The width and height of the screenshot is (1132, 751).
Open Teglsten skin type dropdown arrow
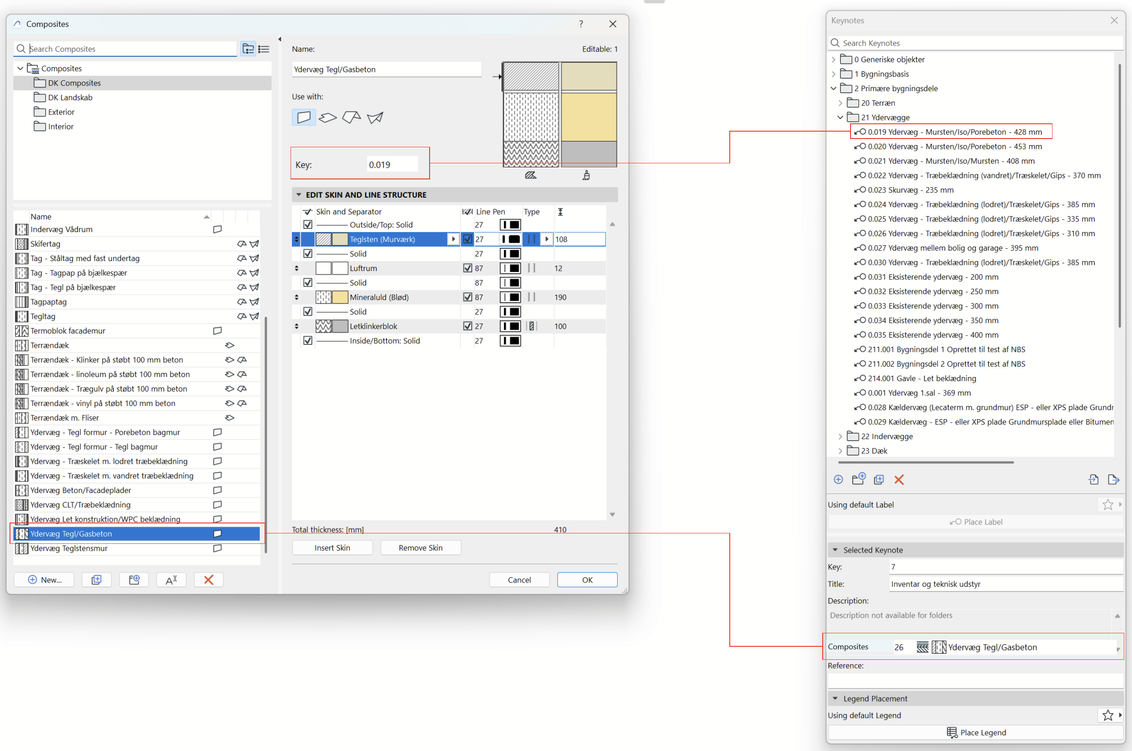point(547,239)
